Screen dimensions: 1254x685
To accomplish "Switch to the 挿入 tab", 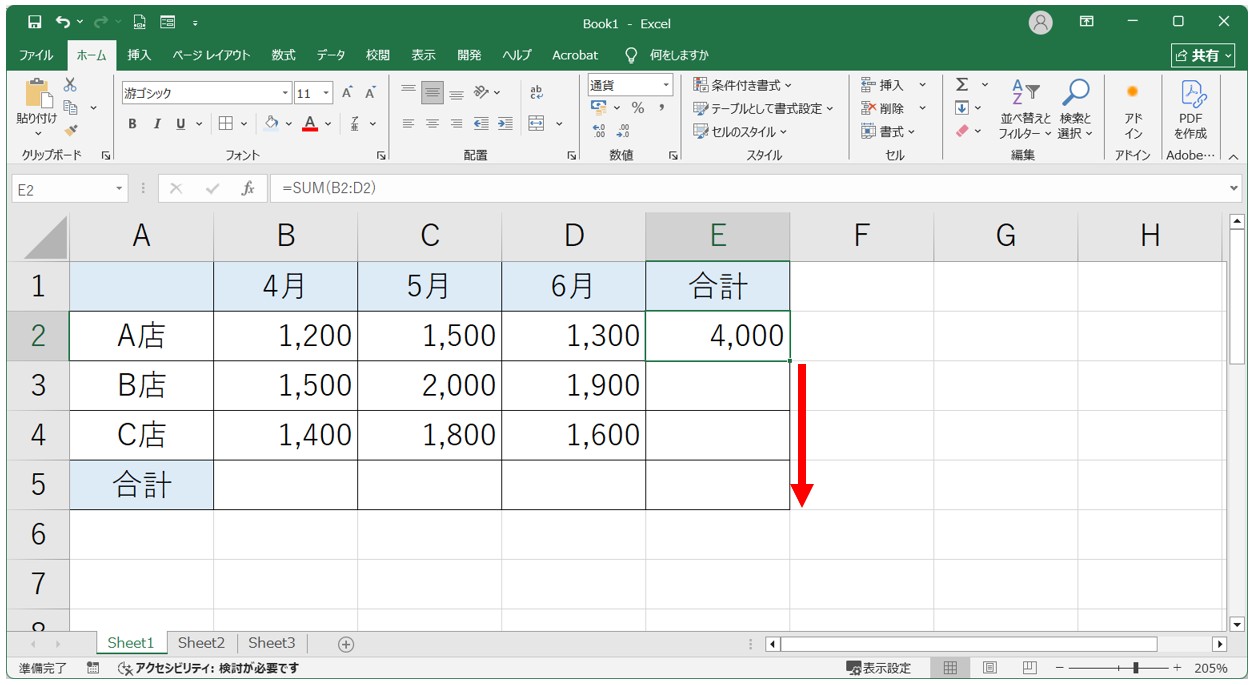I will tap(139, 55).
